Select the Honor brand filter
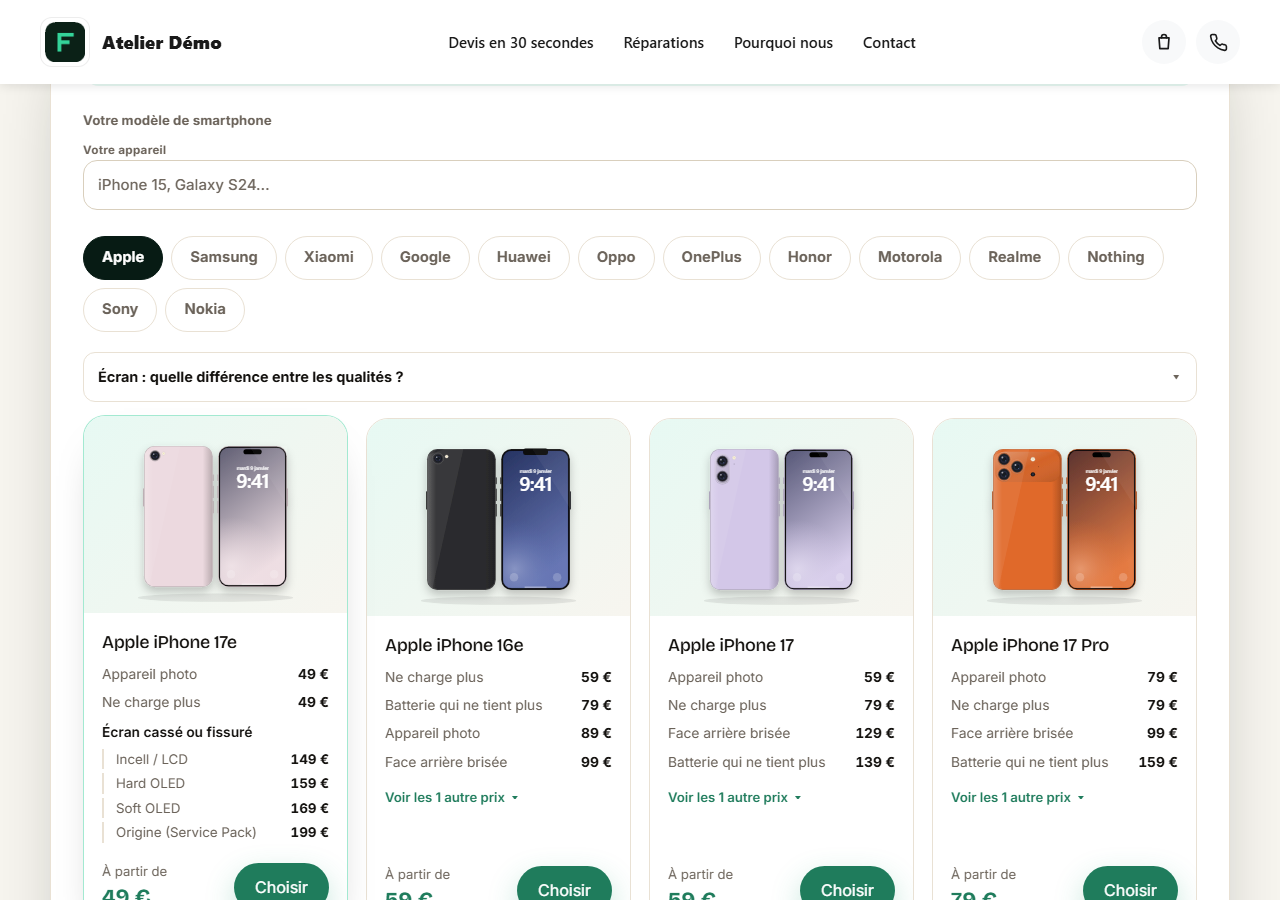 (810, 257)
